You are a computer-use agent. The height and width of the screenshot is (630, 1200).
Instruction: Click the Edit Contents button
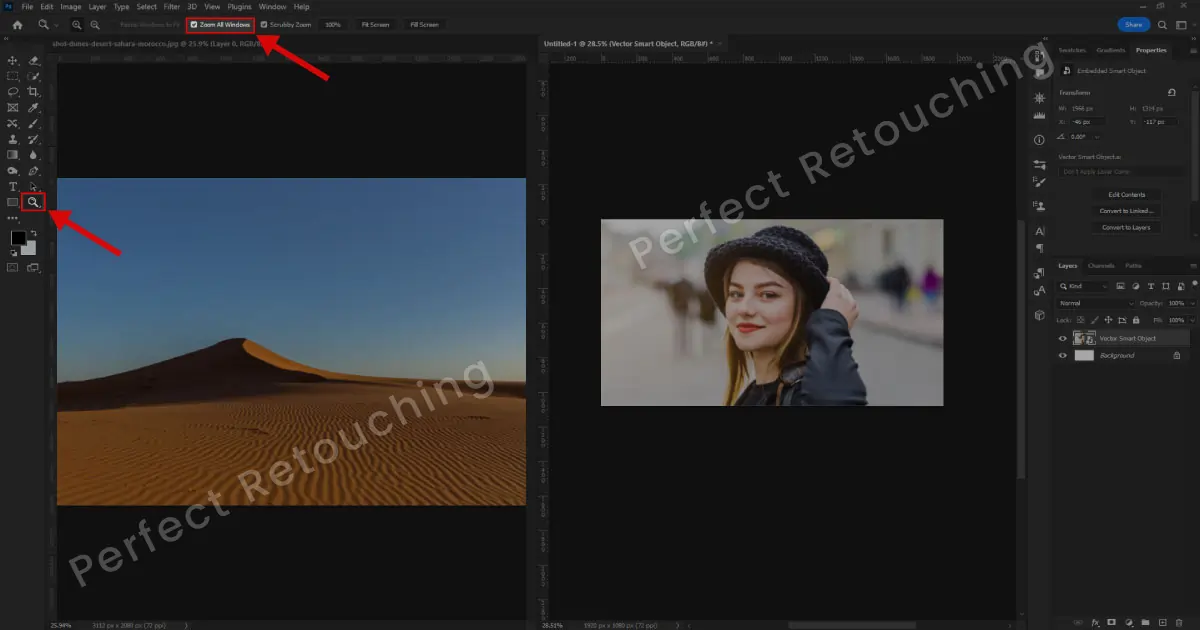click(x=1126, y=195)
